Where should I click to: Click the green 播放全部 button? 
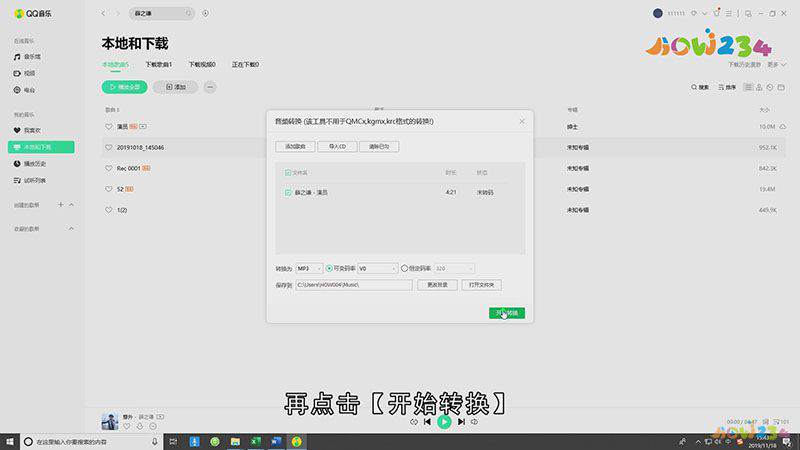(x=124, y=87)
